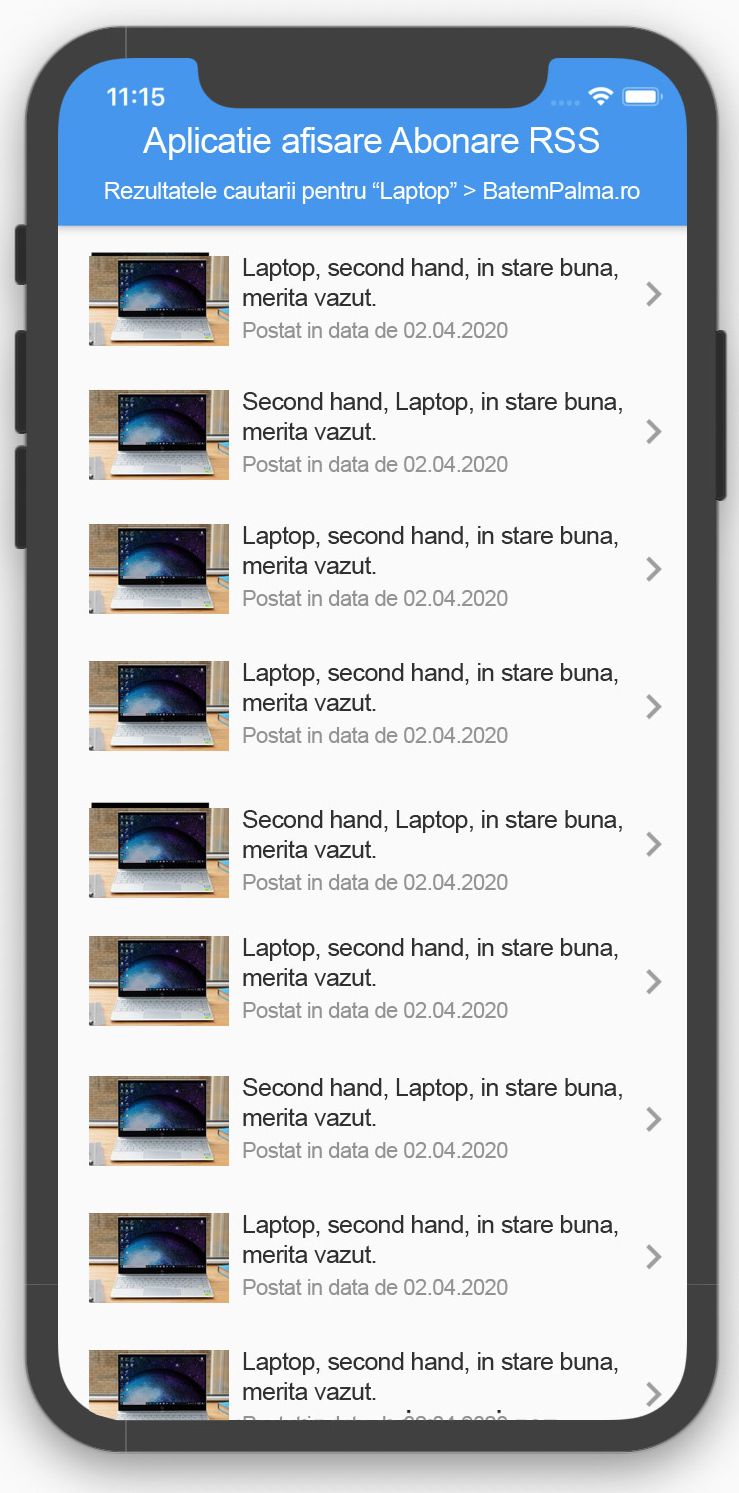Expand the fourth listing with its chevron

pos(654,706)
